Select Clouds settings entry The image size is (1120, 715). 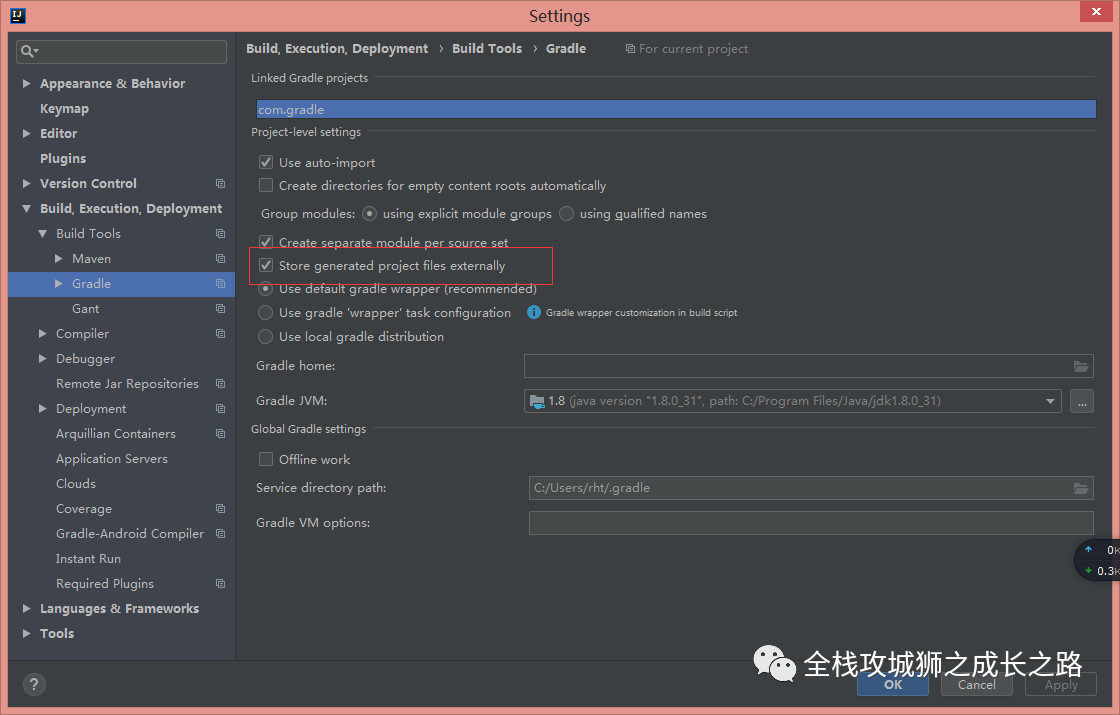point(76,484)
